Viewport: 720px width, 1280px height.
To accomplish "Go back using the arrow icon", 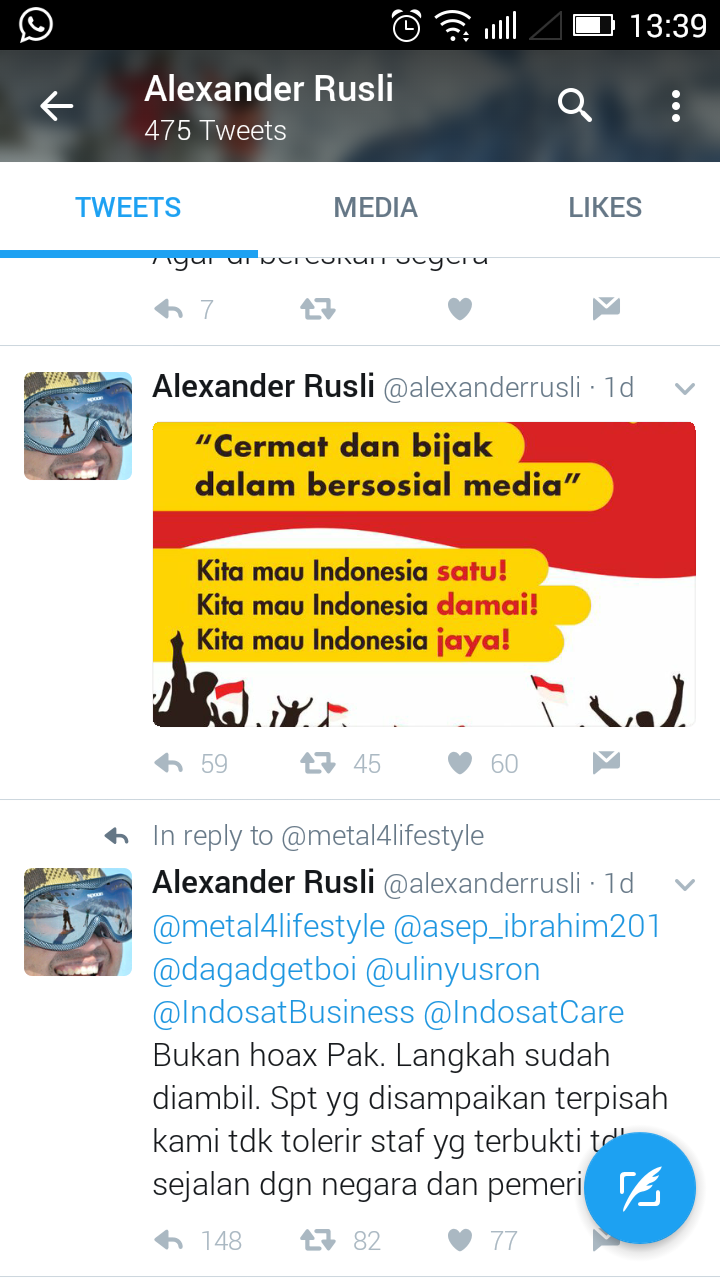I will [56, 106].
